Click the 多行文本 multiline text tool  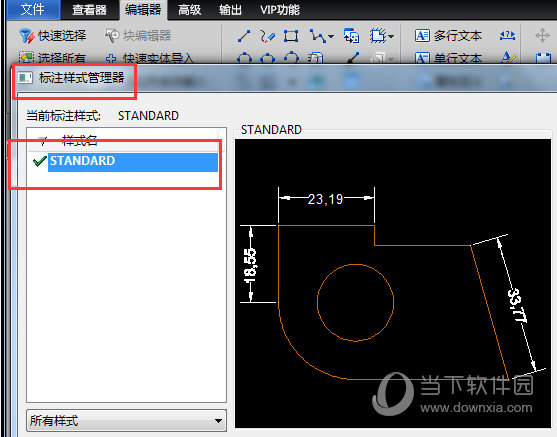click(x=448, y=36)
